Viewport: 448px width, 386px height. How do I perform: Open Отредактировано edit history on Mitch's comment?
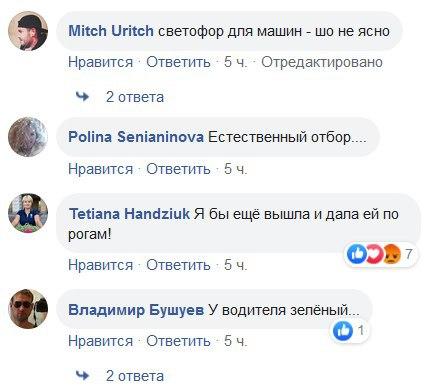[322, 62]
